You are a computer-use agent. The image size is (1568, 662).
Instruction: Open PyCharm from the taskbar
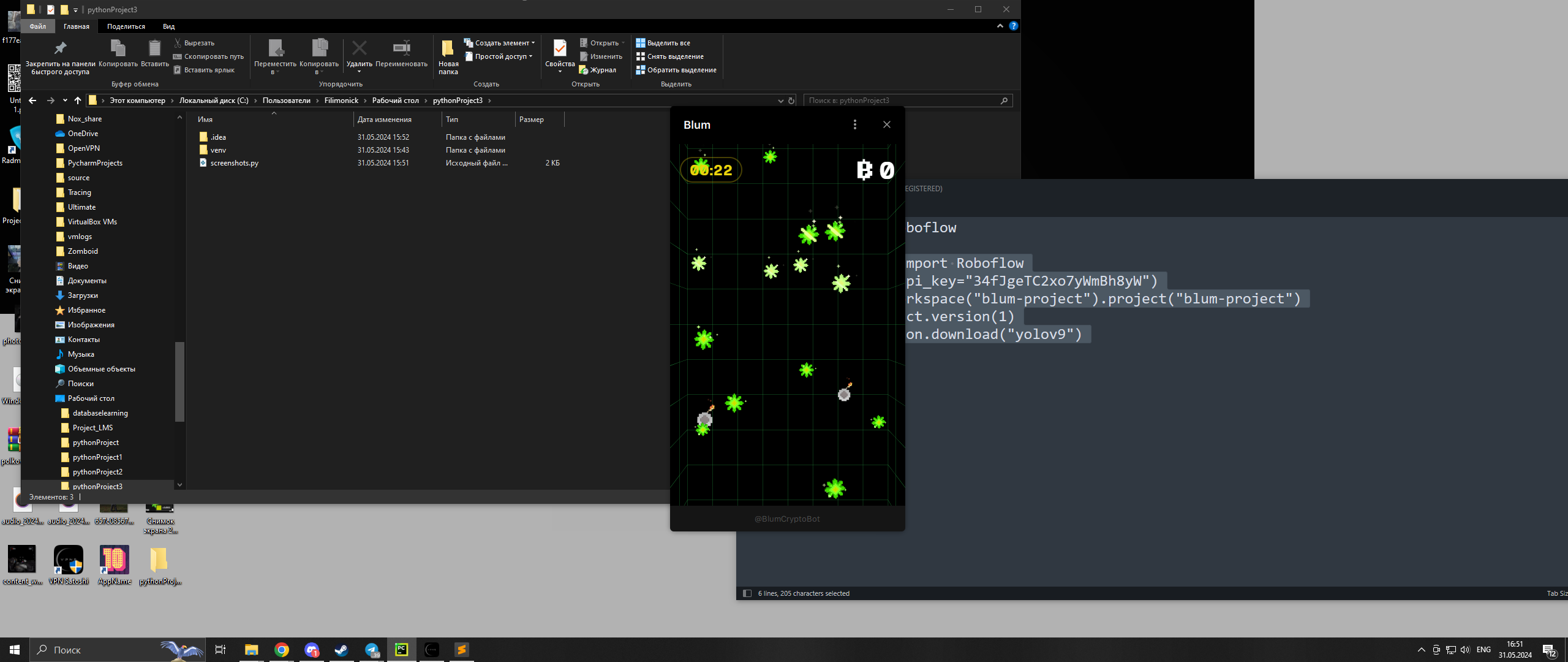pyautogui.click(x=401, y=650)
